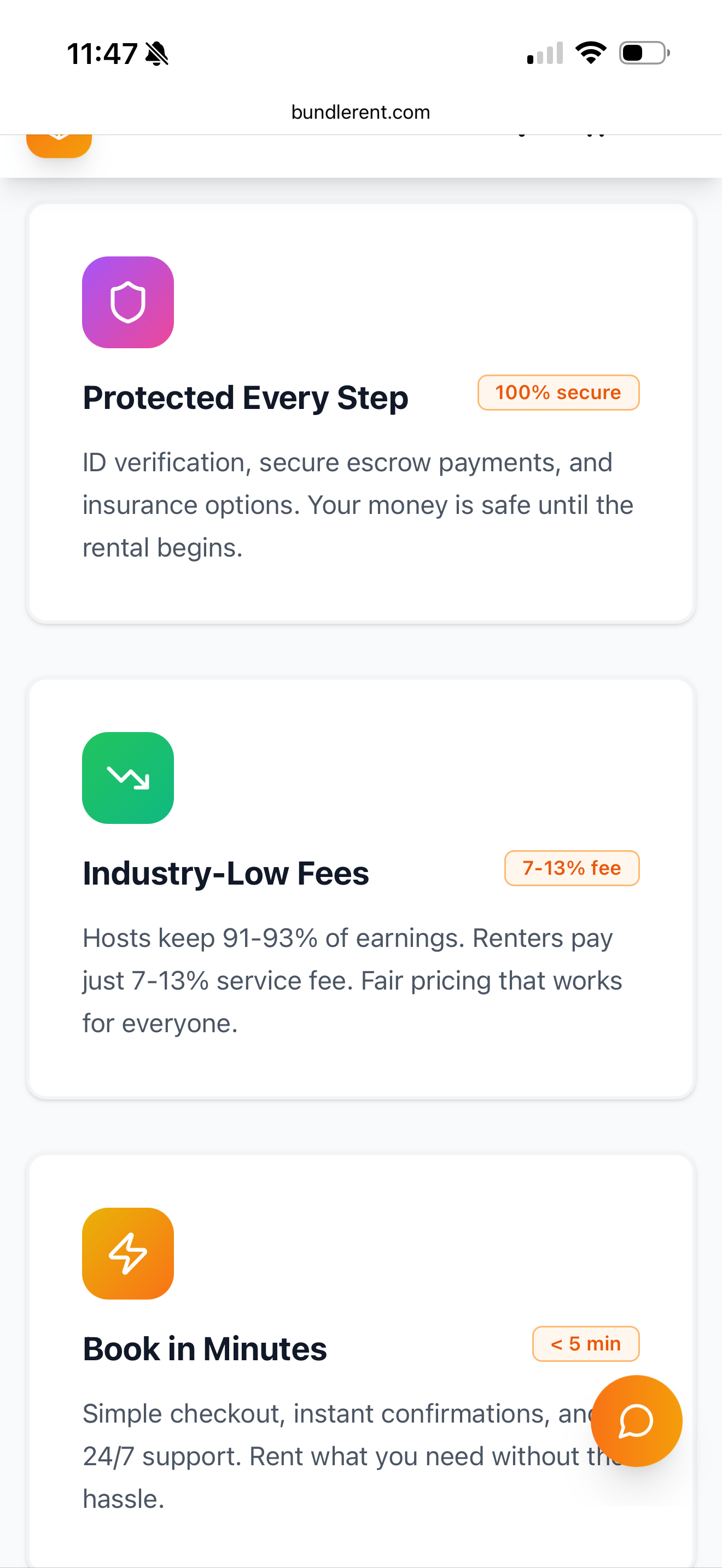Viewport: 722px width, 1568px height.
Task: Click the Protected Every Step title
Action: click(x=246, y=397)
